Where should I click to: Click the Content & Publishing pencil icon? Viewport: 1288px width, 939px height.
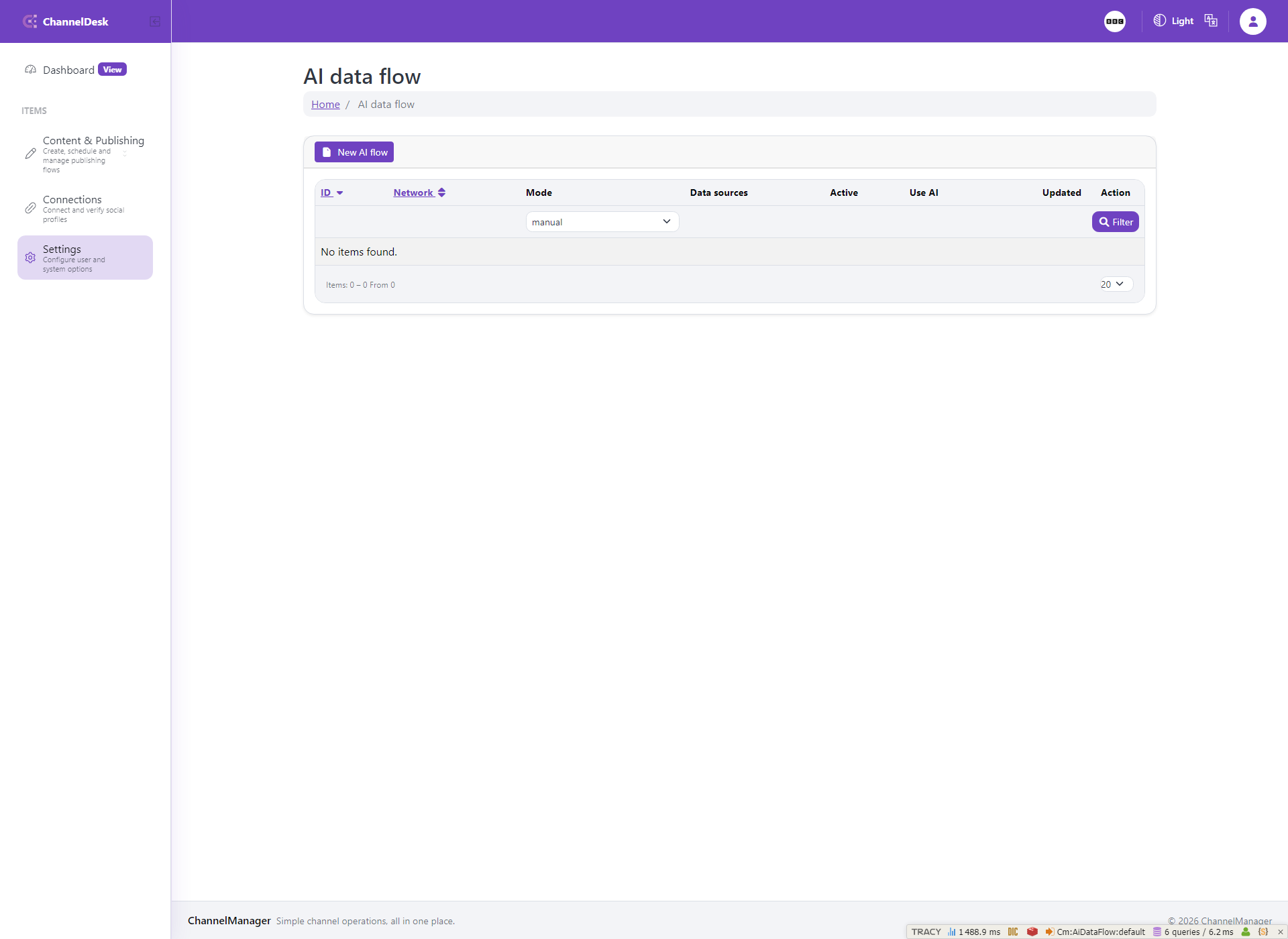(30, 154)
